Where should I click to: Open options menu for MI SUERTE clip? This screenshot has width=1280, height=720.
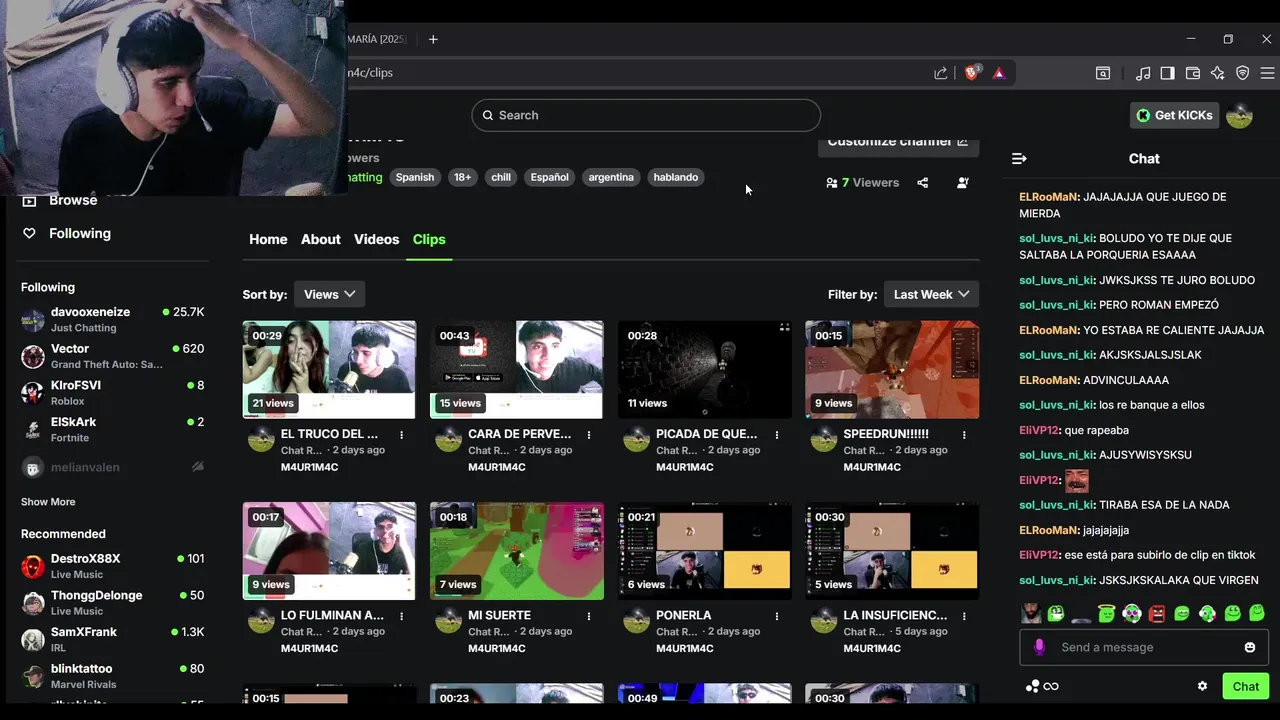click(x=589, y=616)
